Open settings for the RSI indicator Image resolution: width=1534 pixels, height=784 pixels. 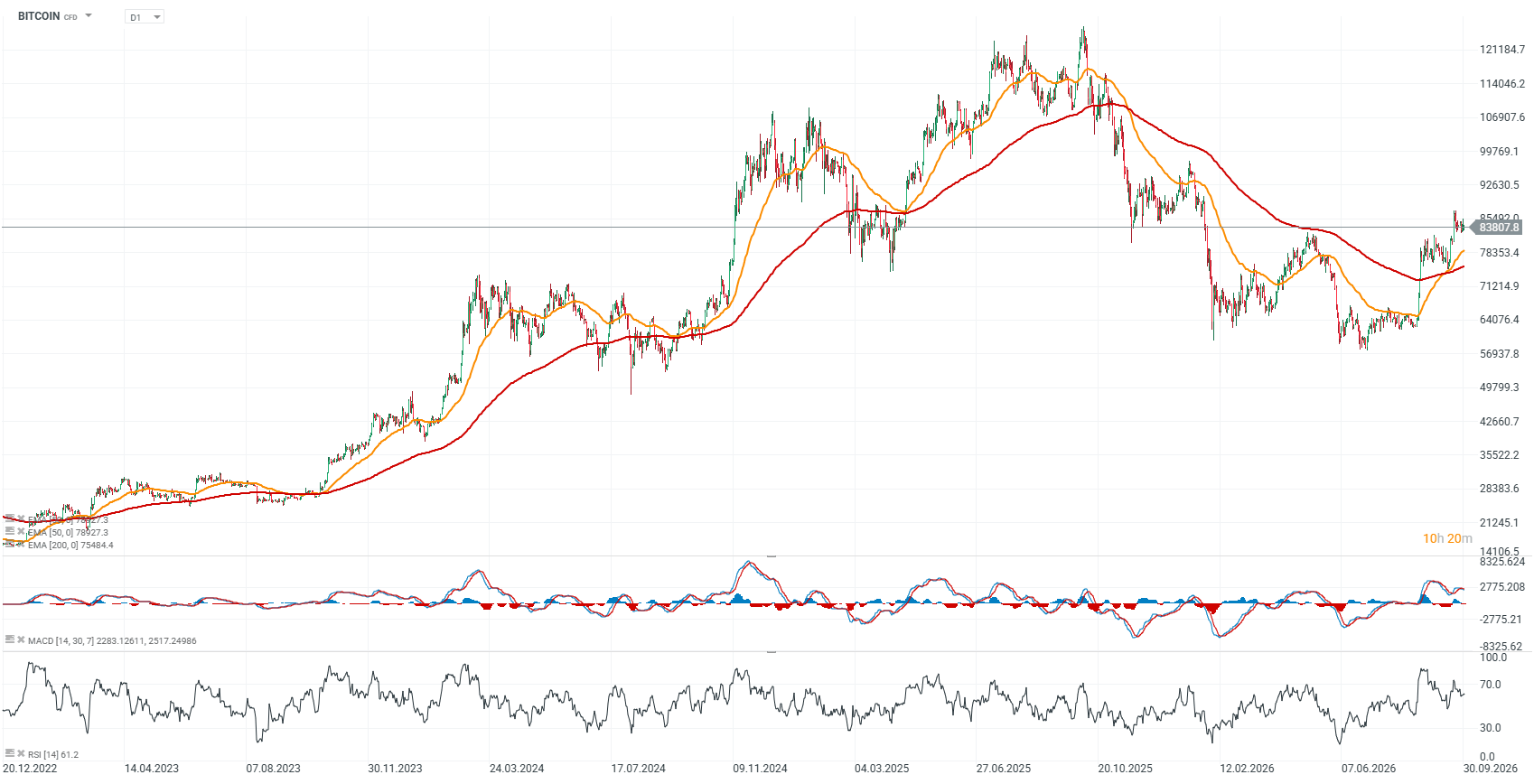9,753
